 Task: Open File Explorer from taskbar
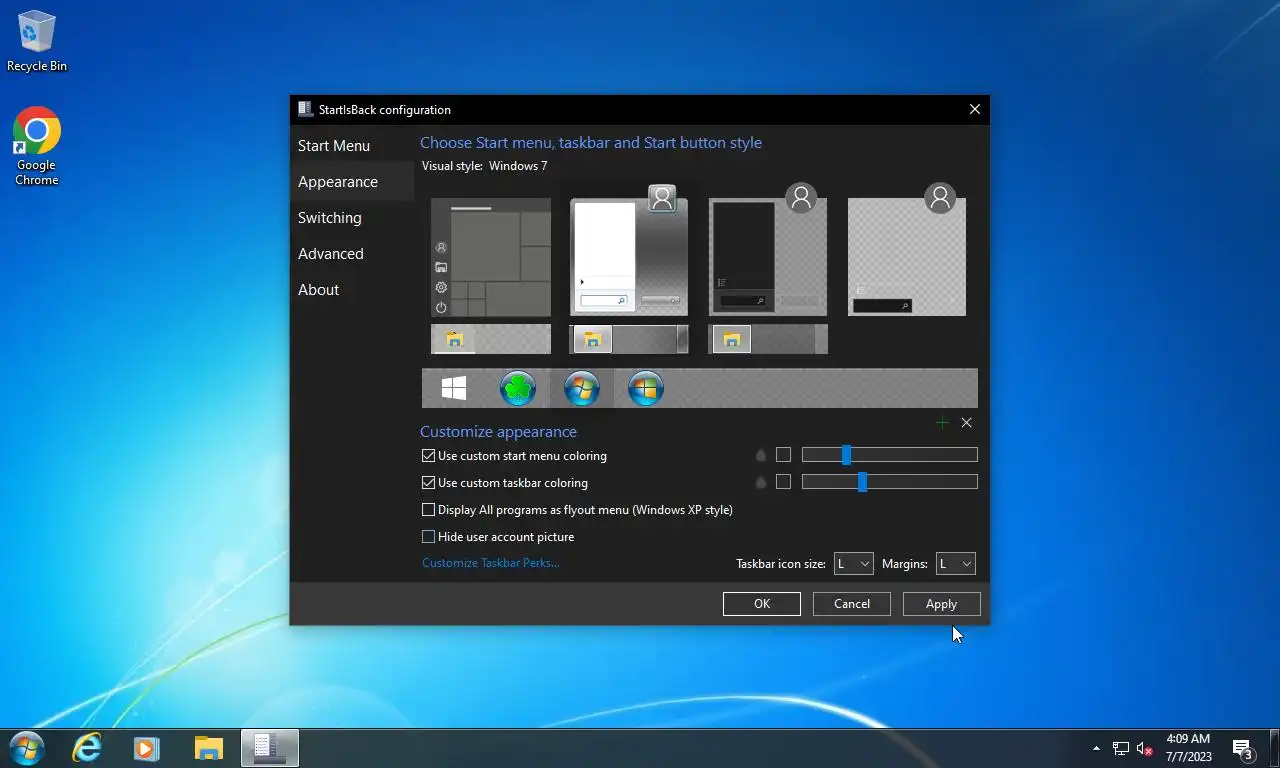tap(208, 748)
